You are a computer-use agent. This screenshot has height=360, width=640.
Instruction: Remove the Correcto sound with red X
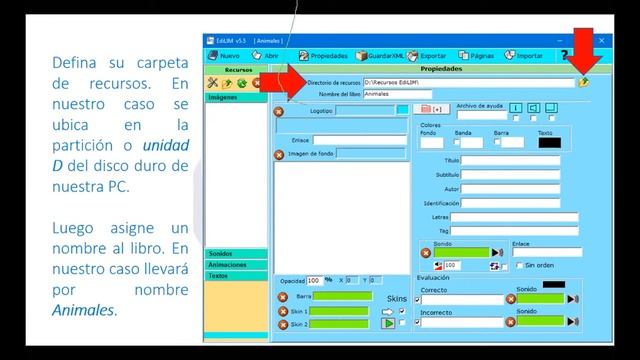511,299
